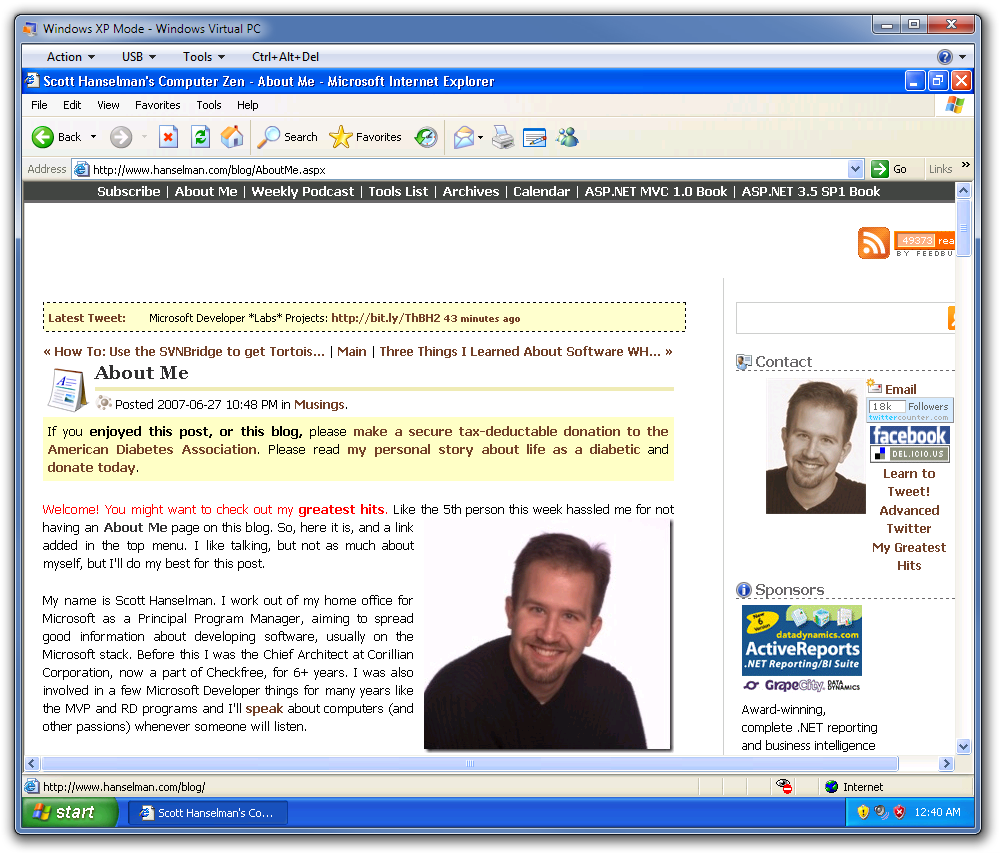Click the grey tray icon beside the clock
The width and height of the screenshot is (1000, 853).
pyautogui.click(x=881, y=812)
